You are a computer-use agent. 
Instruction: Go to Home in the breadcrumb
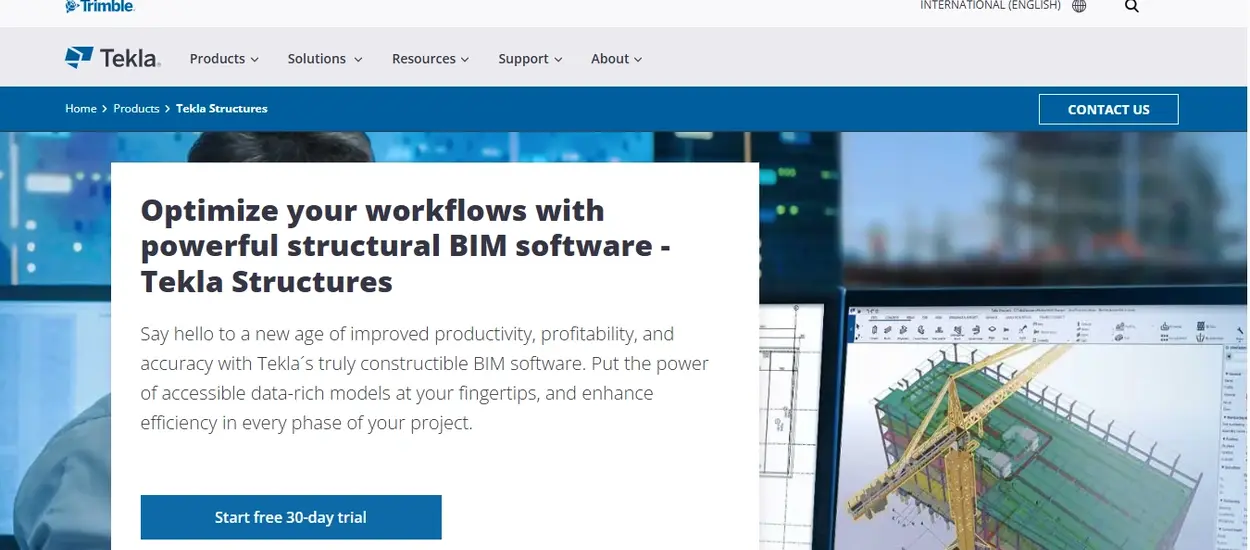[x=81, y=108]
